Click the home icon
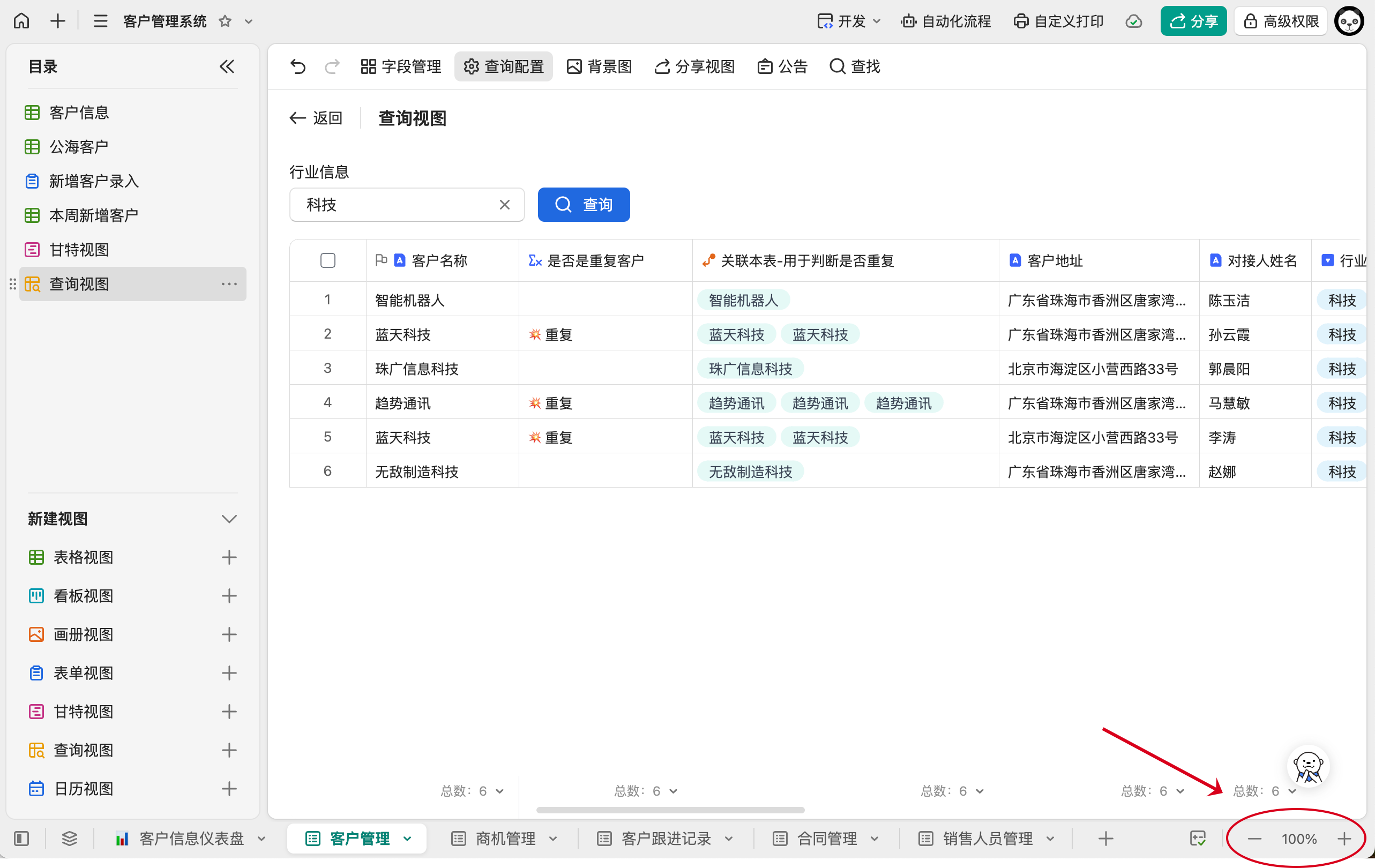The width and height of the screenshot is (1375, 868). (x=21, y=21)
